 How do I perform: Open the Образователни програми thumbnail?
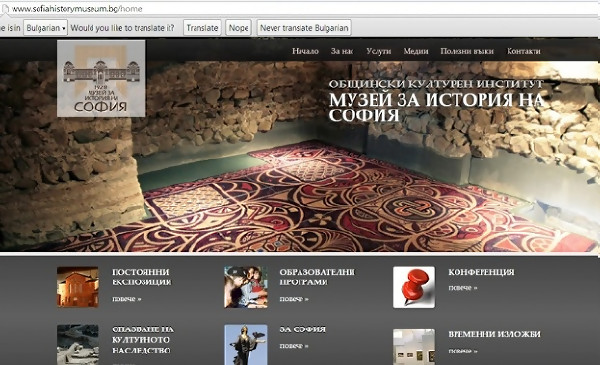(246, 287)
